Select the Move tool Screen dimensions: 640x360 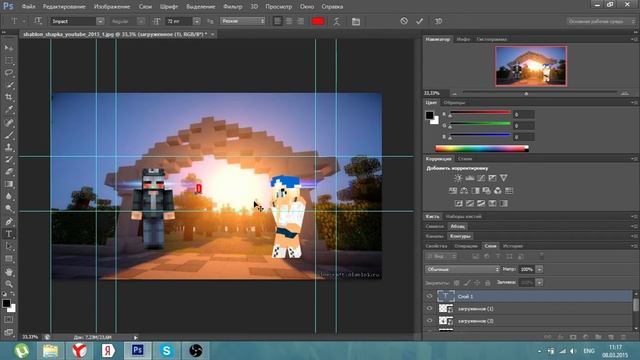click(x=9, y=48)
